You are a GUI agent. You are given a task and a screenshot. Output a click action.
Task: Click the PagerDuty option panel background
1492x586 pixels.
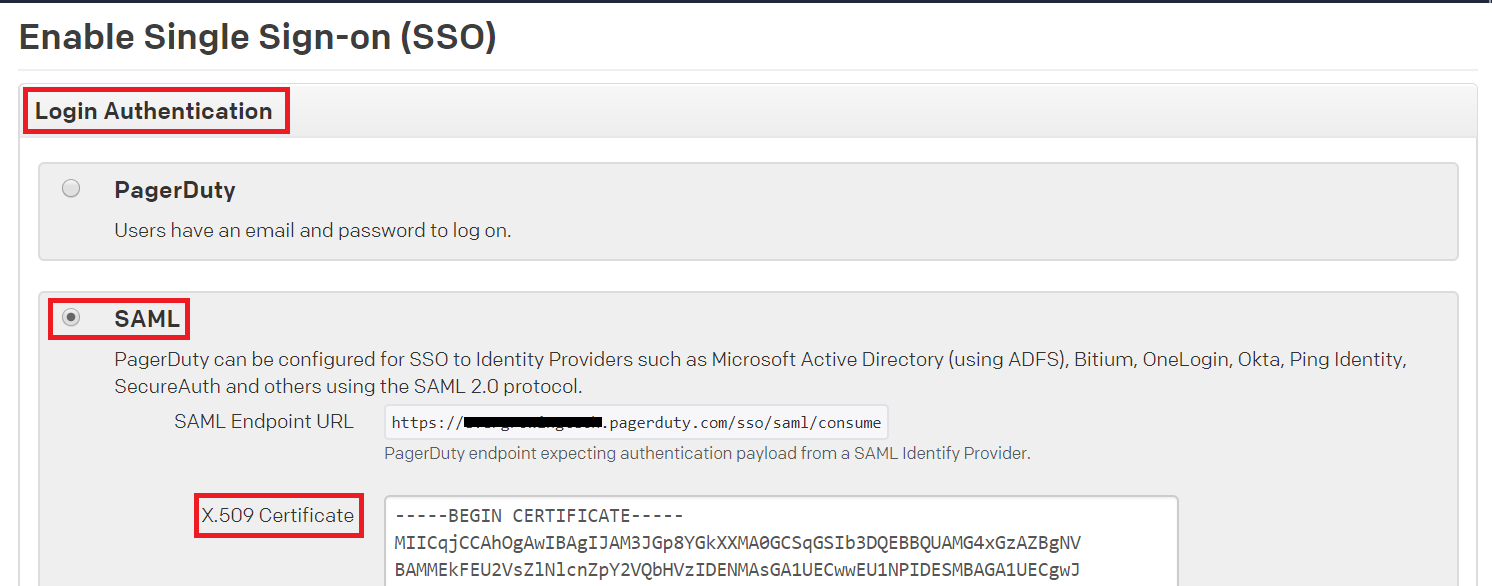(x=900, y=211)
